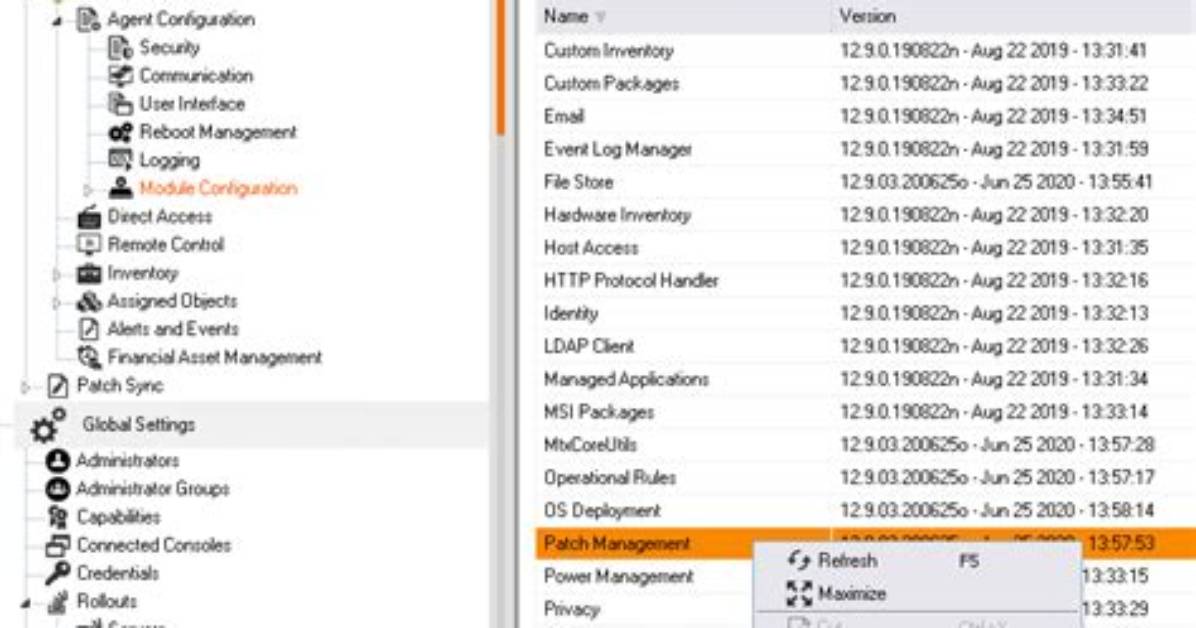Click the Connected Consoles icon
1196x628 pixels.
(58, 545)
